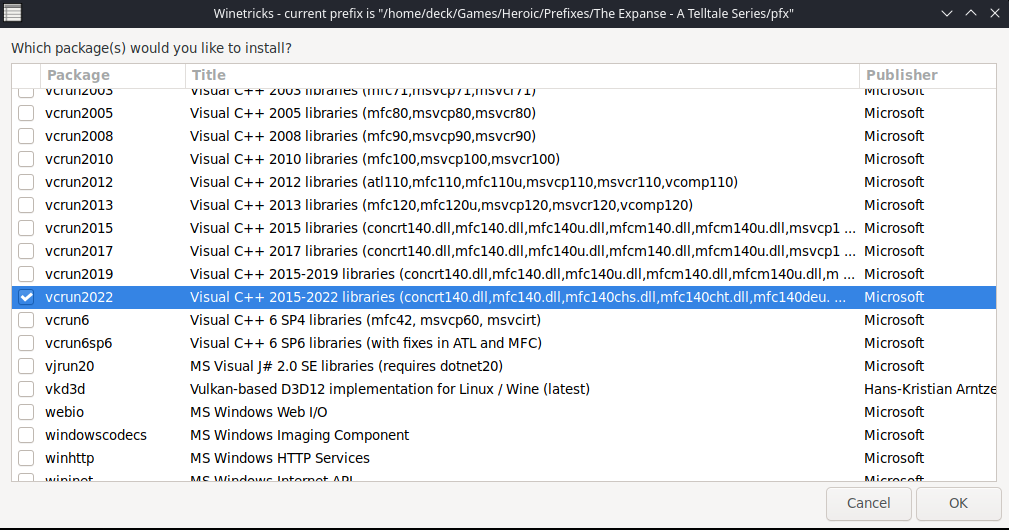1009x530 pixels.
Task: Click the Microsoft publisher cell in vcrun6 row
Action: tap(894, 320)
